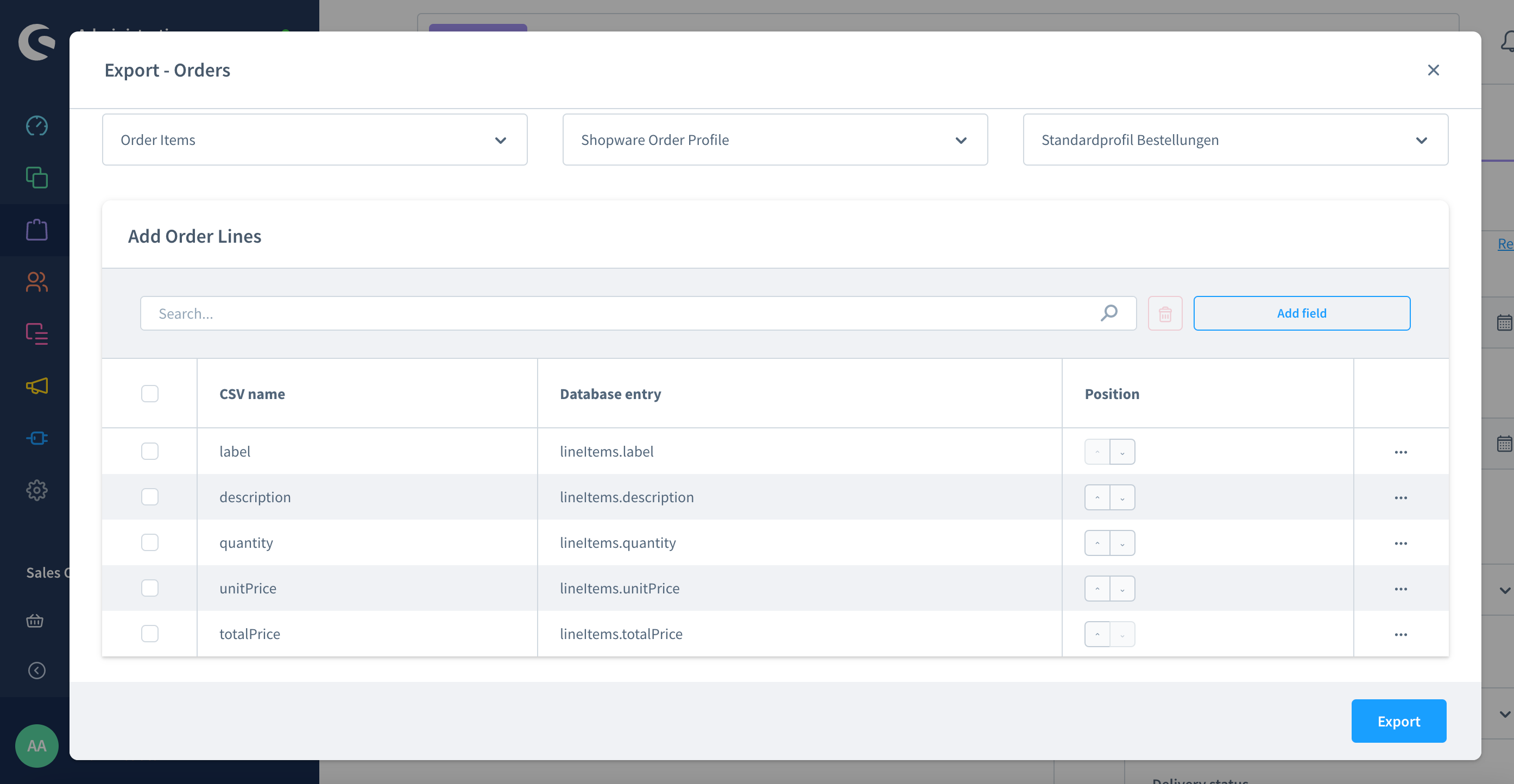Open the Catalogues sidebar icon

point(36,178)
